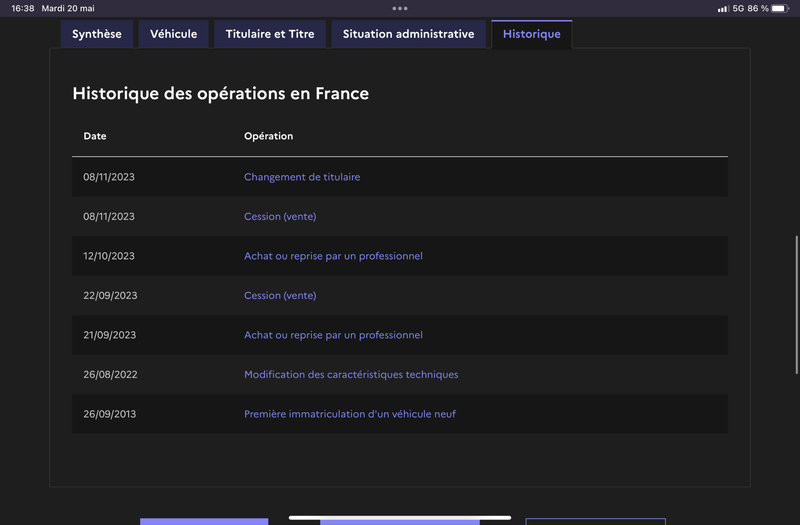The image size is (800, 525).
Task: Open Achat ou reprise dated 21/09/2023
Action: click(x=333, y=335)
